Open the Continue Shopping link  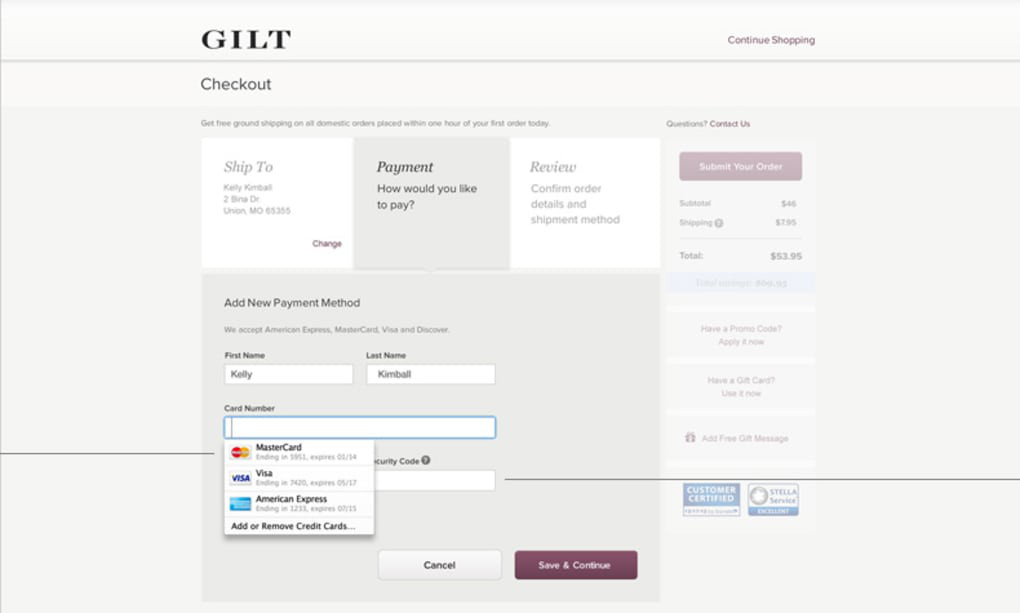tap(771, 40)
